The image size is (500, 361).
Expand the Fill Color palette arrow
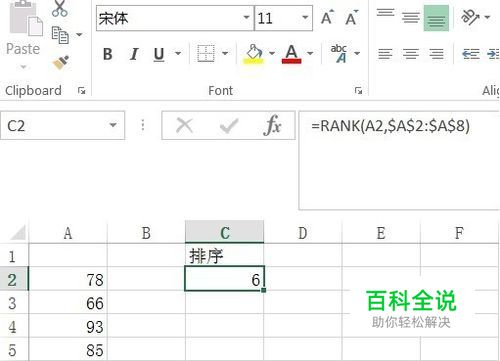pyautogui.click(x=272, y=53)
